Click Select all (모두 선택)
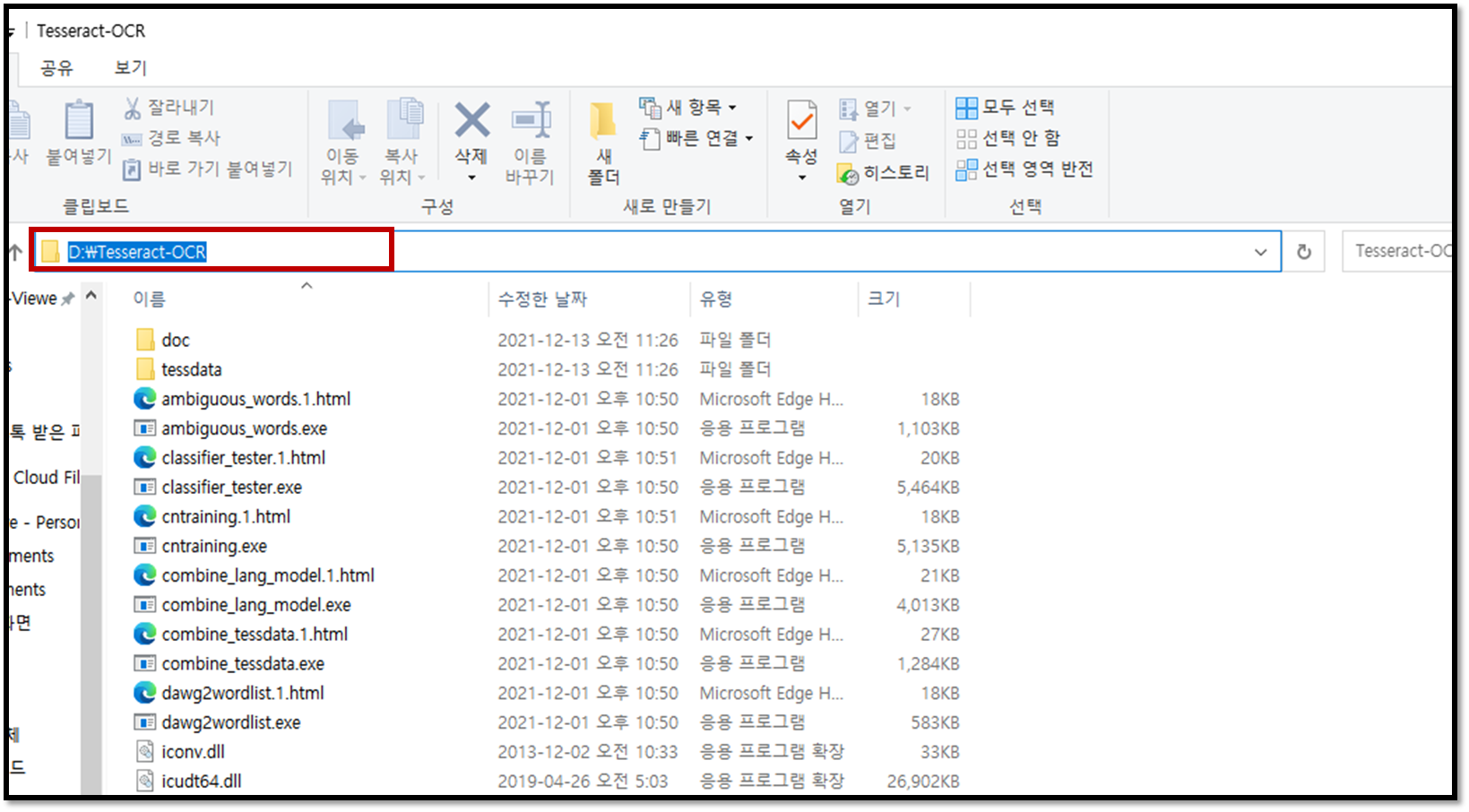The image size is (1469, 812). tap(1005, 108)
